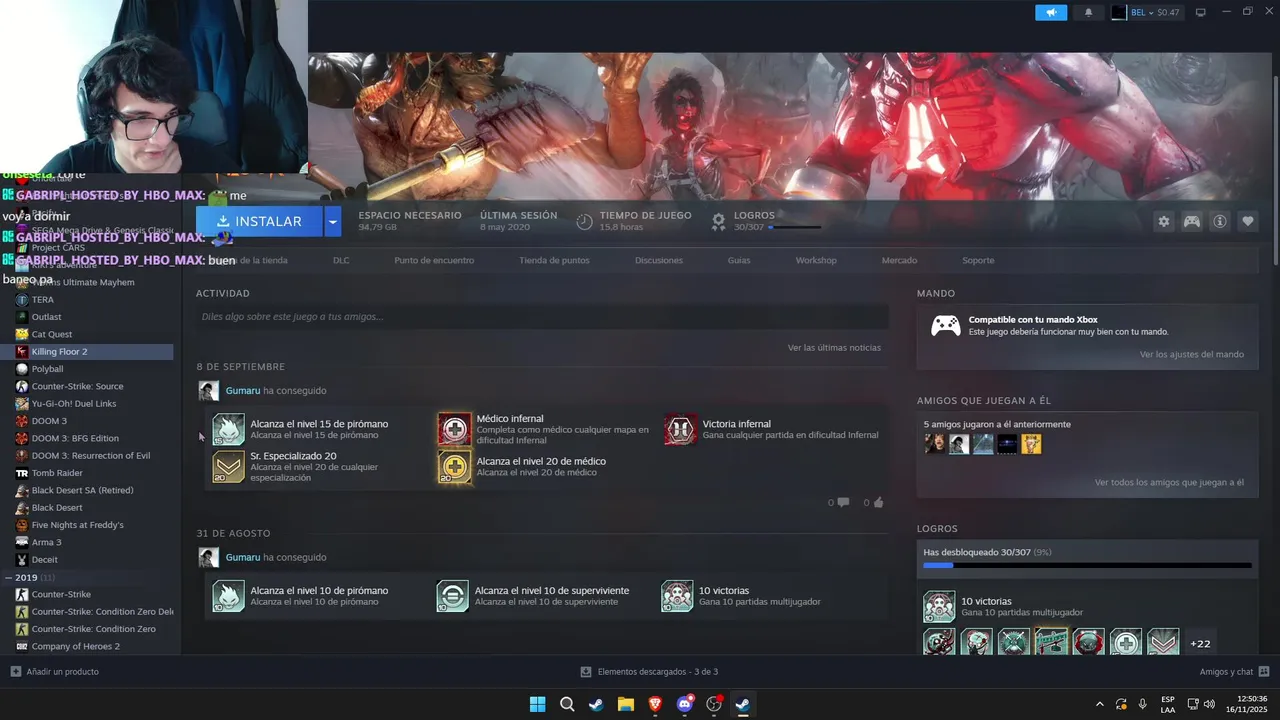Open notifications bell icon
Screen dimensions: 1280x720
tap(1088, 12)
